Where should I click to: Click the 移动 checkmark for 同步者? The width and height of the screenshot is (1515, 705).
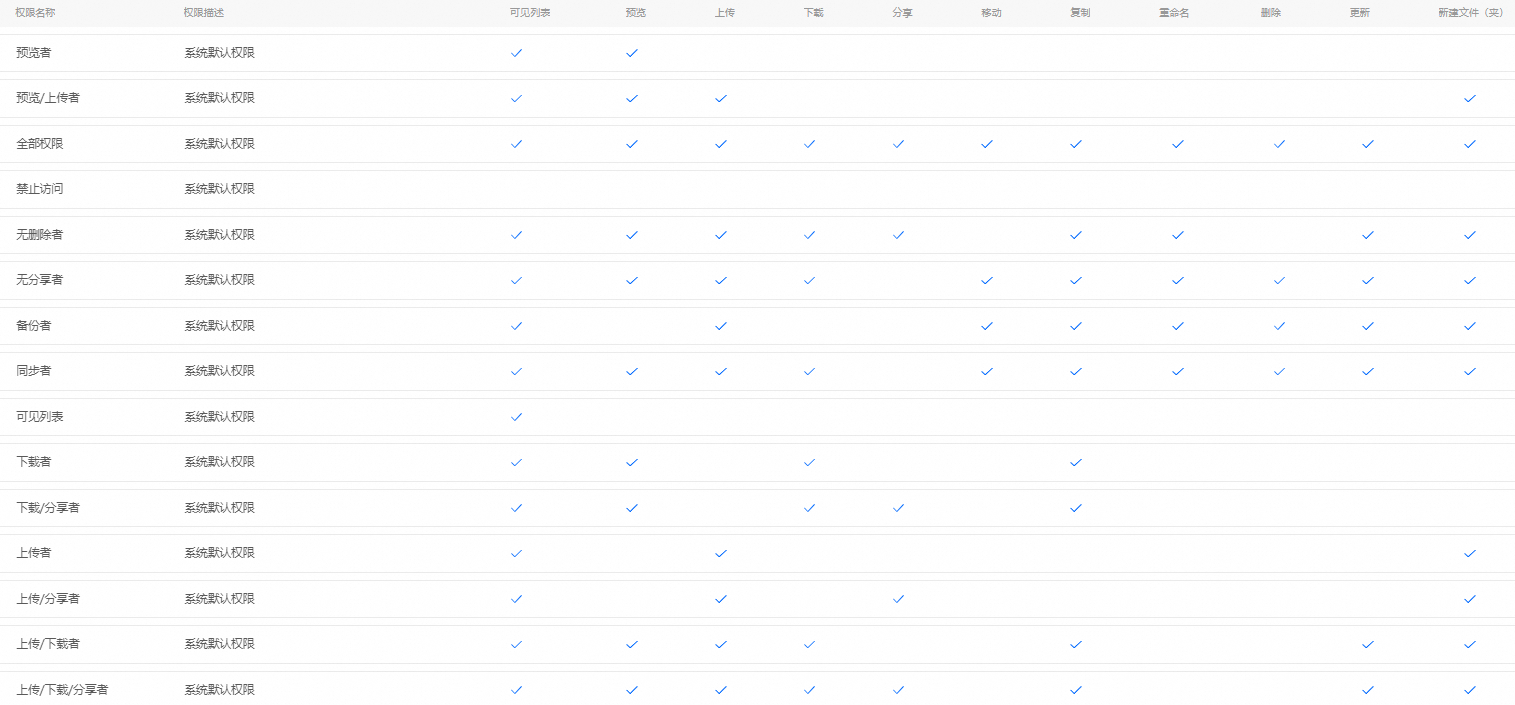(987, 371)
